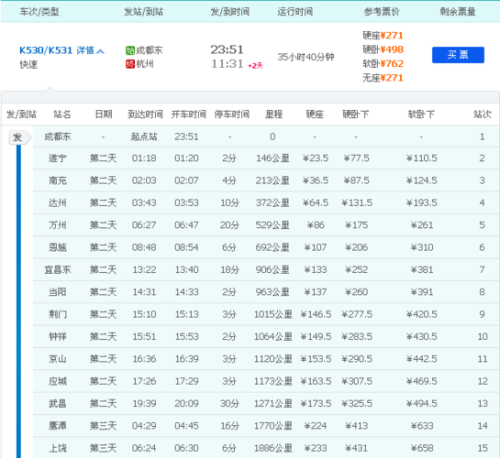Select the 万州 station name
This screenshot has height=458, width=500.
pyautogui.click(x=58, y=225)
